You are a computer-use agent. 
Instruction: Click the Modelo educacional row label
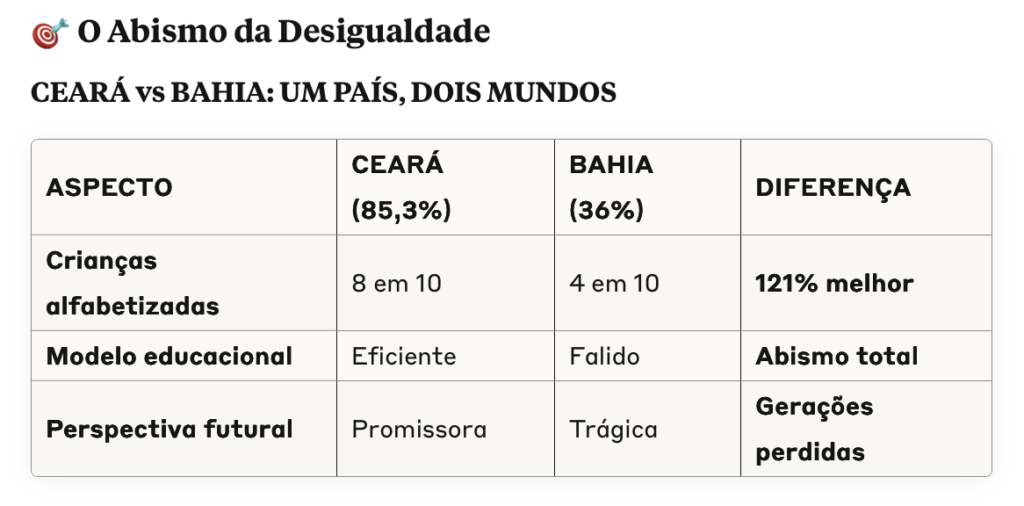pyautogui.click(x=169, y=356)
